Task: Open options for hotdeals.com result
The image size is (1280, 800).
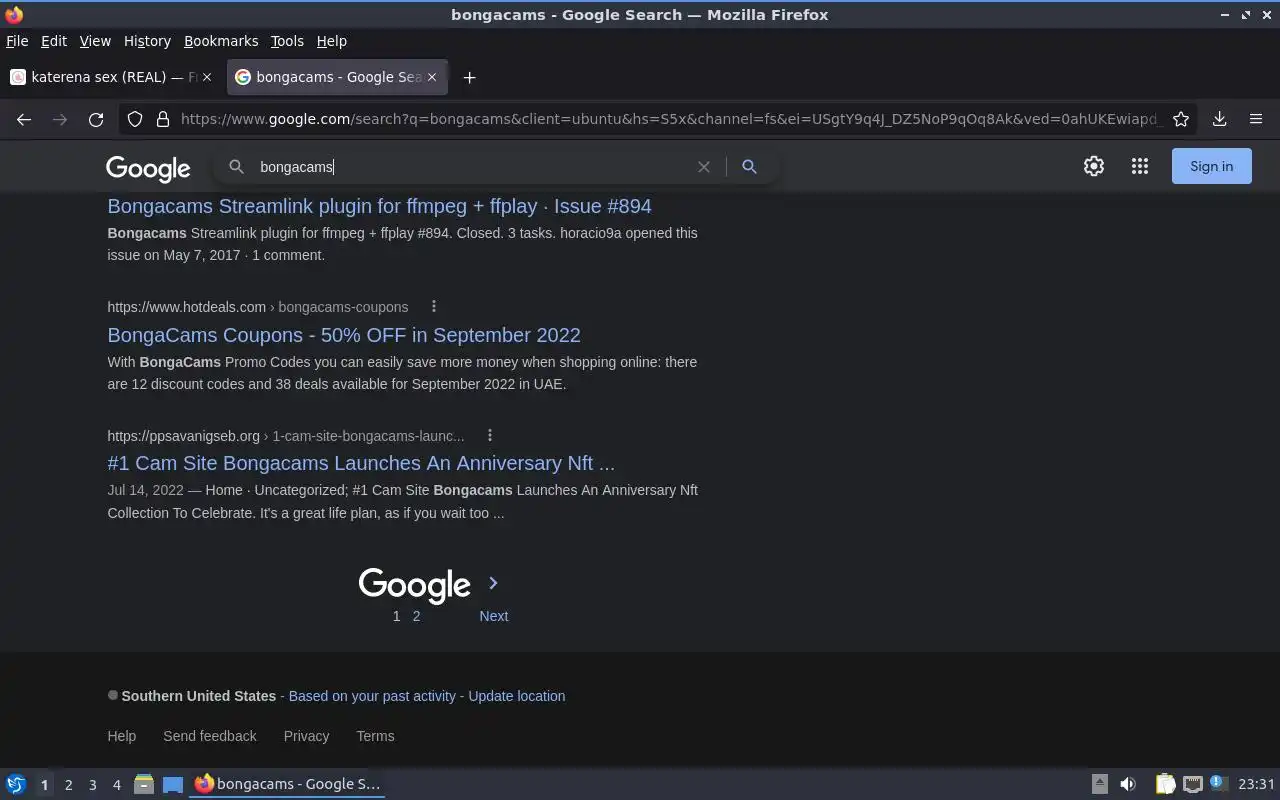Action: pos(434,306)
